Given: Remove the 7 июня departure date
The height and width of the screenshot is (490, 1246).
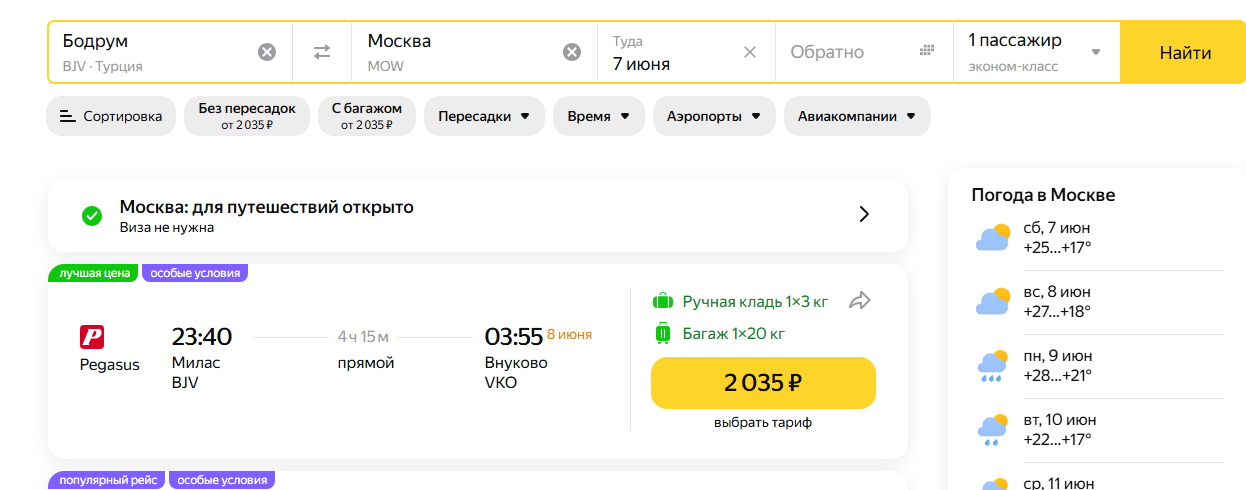Looking at the screenshot, I should (750, 52).
